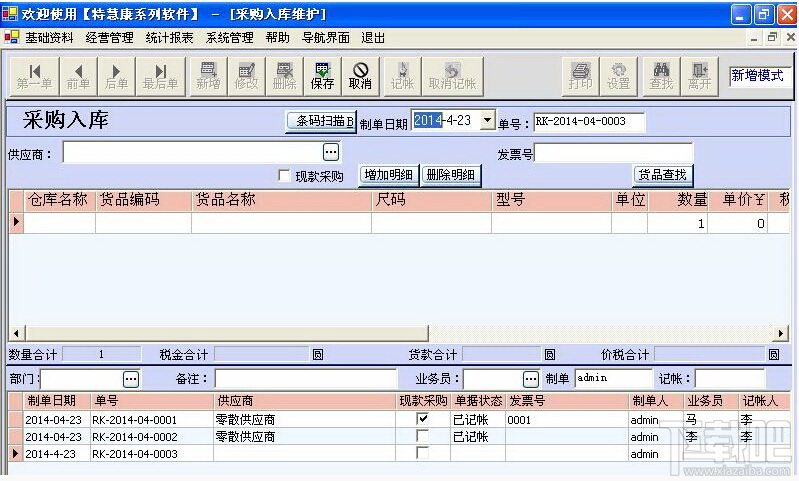Click the 查找 binoculars search icon
799x481 pixels.
click(x=661, y=76)
